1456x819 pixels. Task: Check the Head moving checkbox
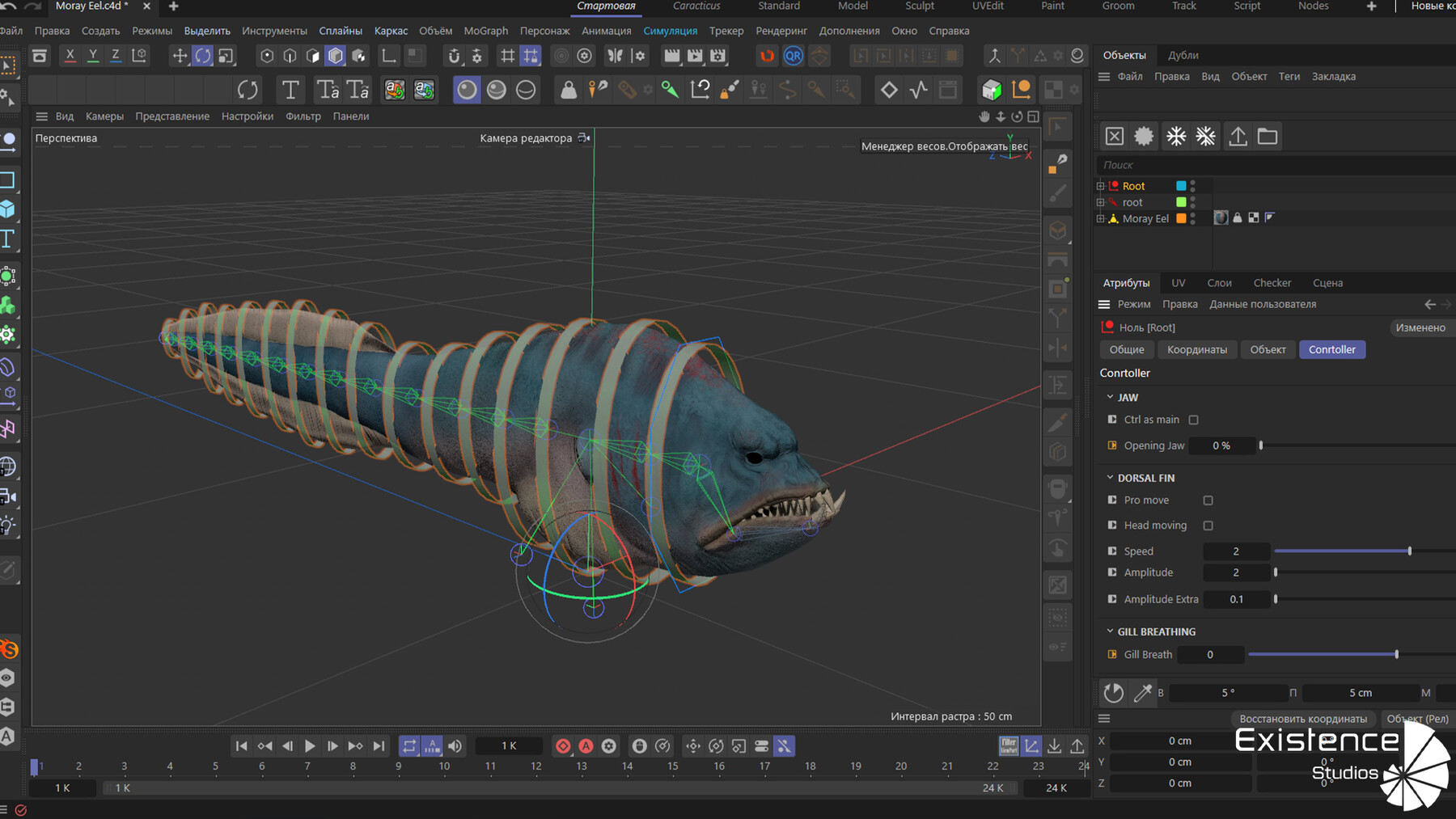tap(1208, 525)
